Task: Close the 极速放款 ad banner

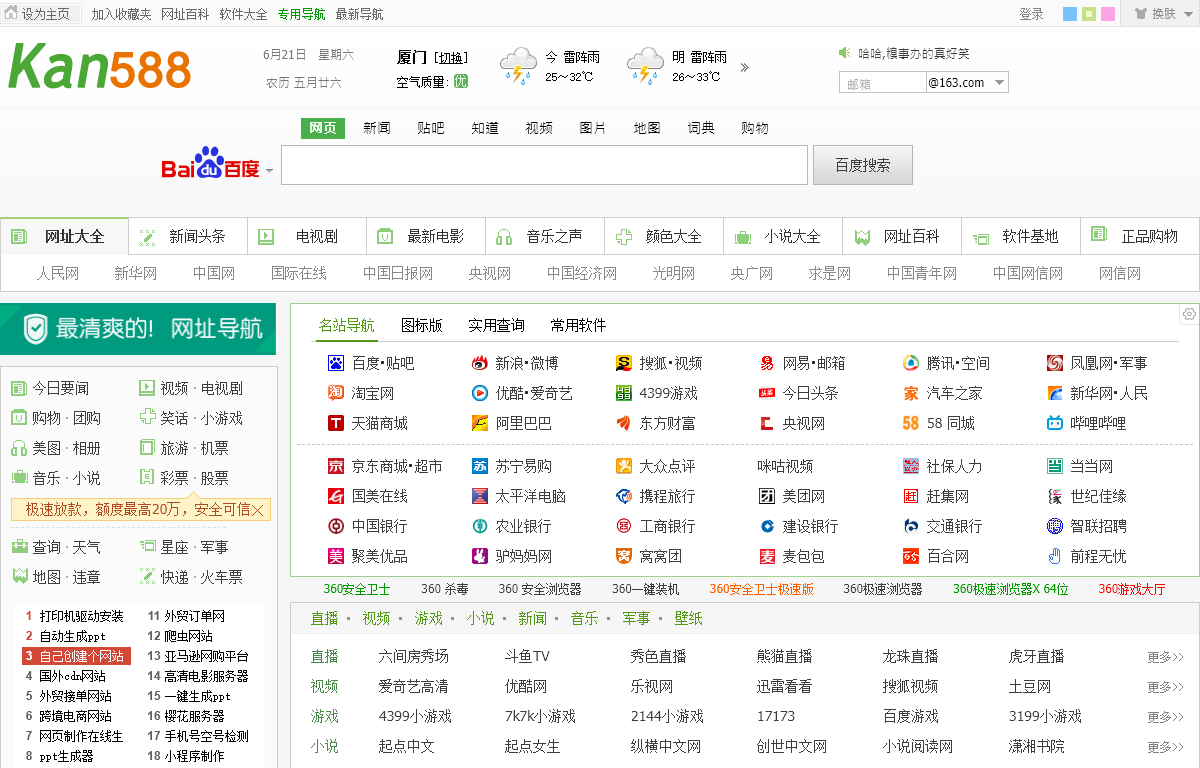Action: 258,510
